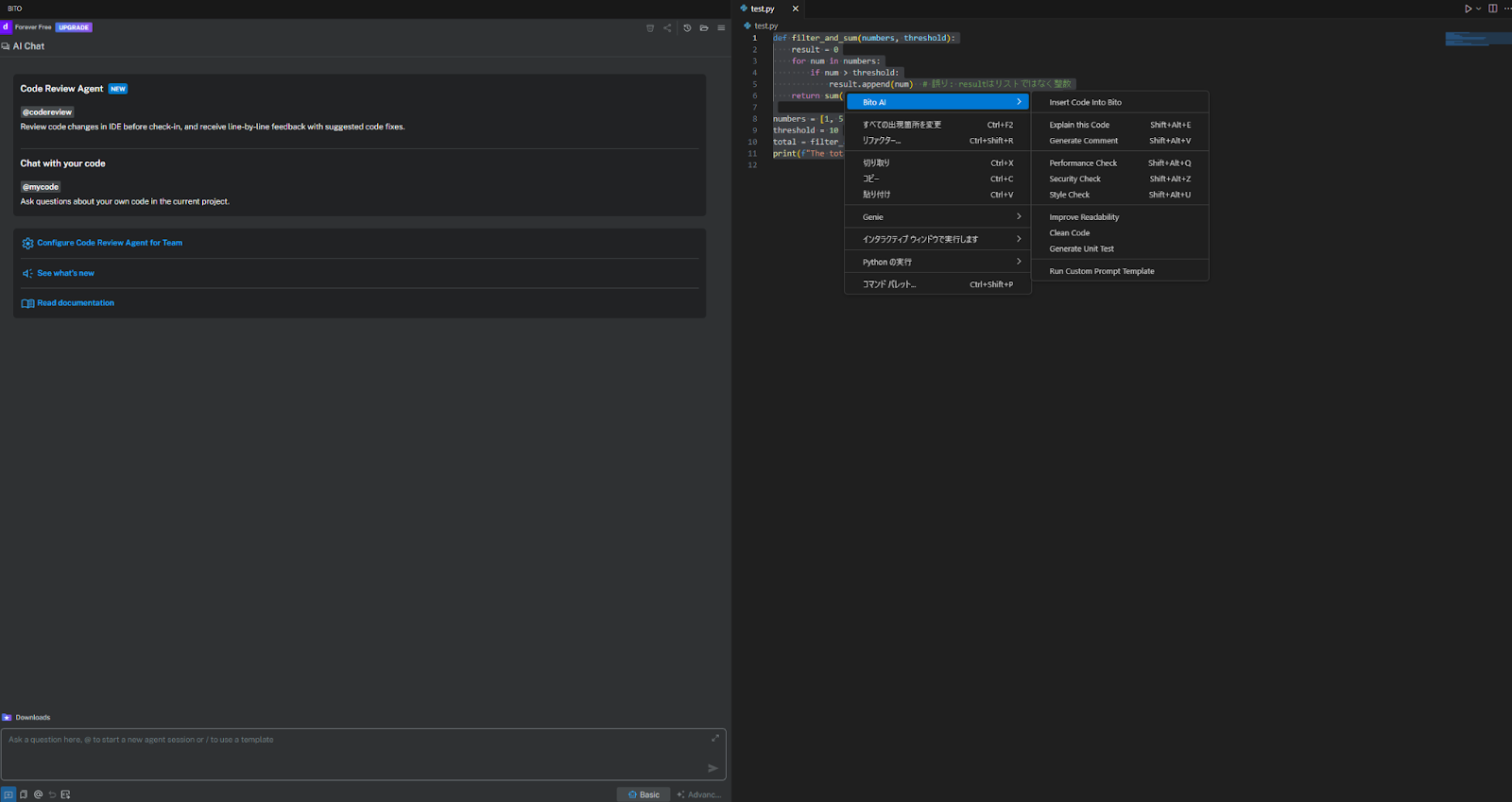Expand the Python の実行 submenu
This screenshot has width=1512, height=802.
pyautogui.click(x=936, y=262)
